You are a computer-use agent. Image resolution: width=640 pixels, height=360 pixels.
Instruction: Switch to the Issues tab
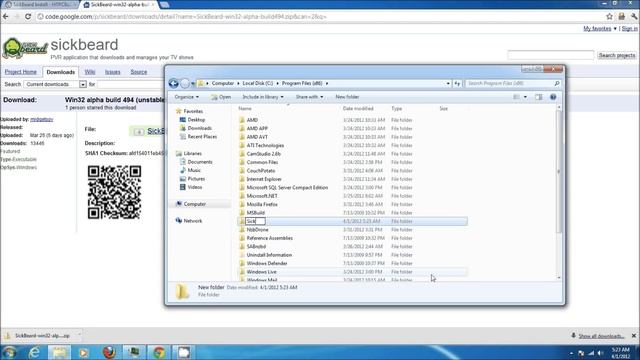[113, 72]
